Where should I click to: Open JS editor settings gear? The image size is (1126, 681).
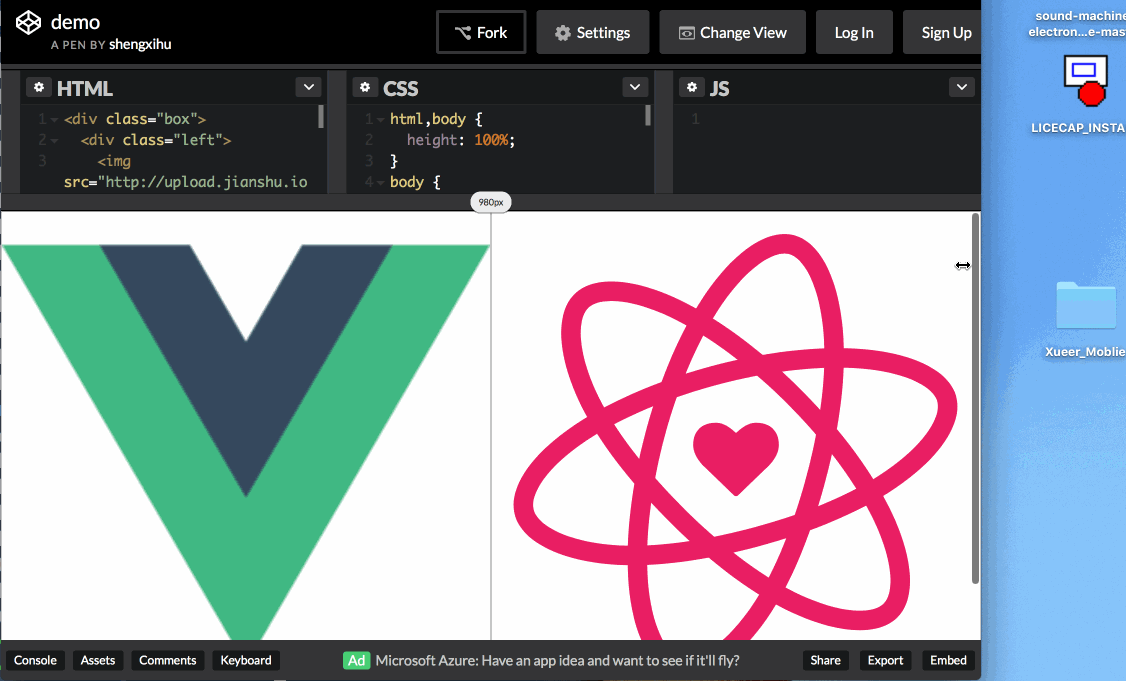[692, 87]
